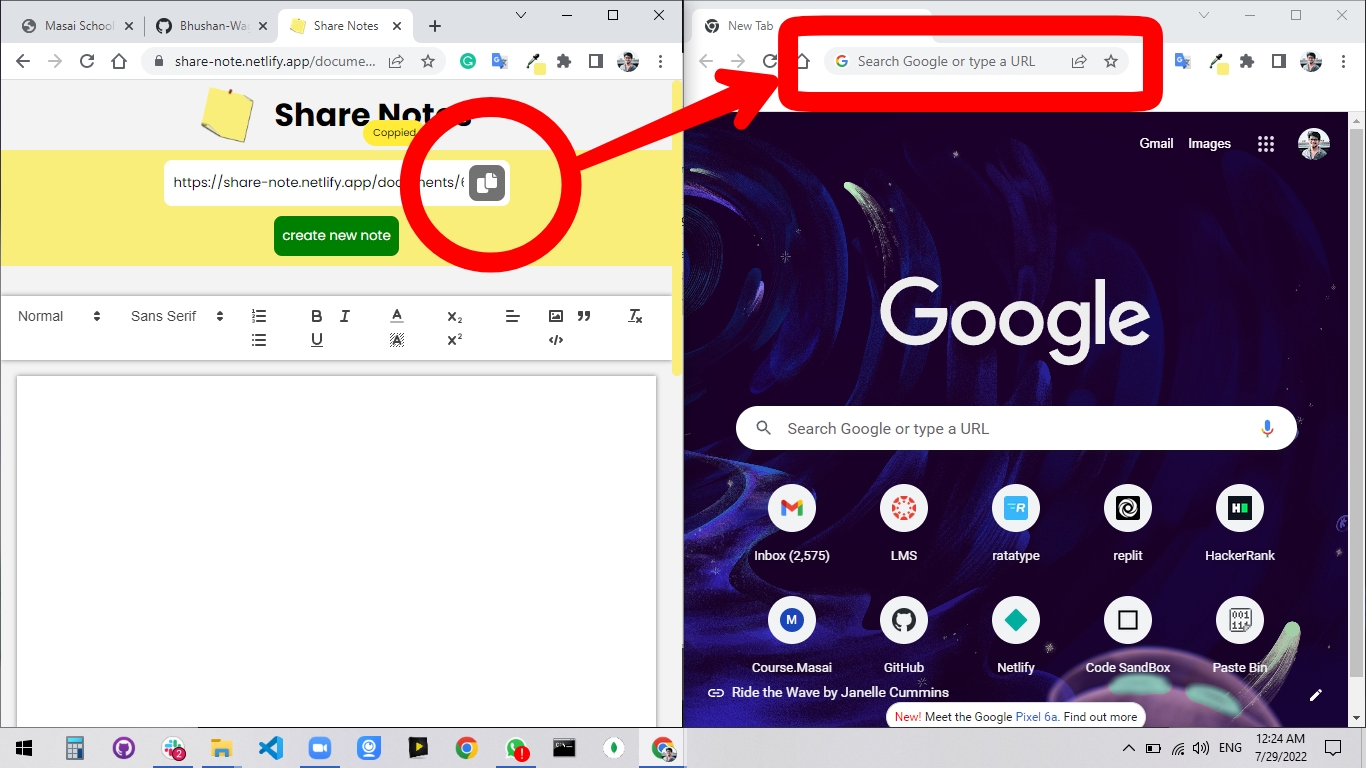Insert an ordered numbered list
Viewport: 1366px width, 768px height.
[x=259, y=316]
